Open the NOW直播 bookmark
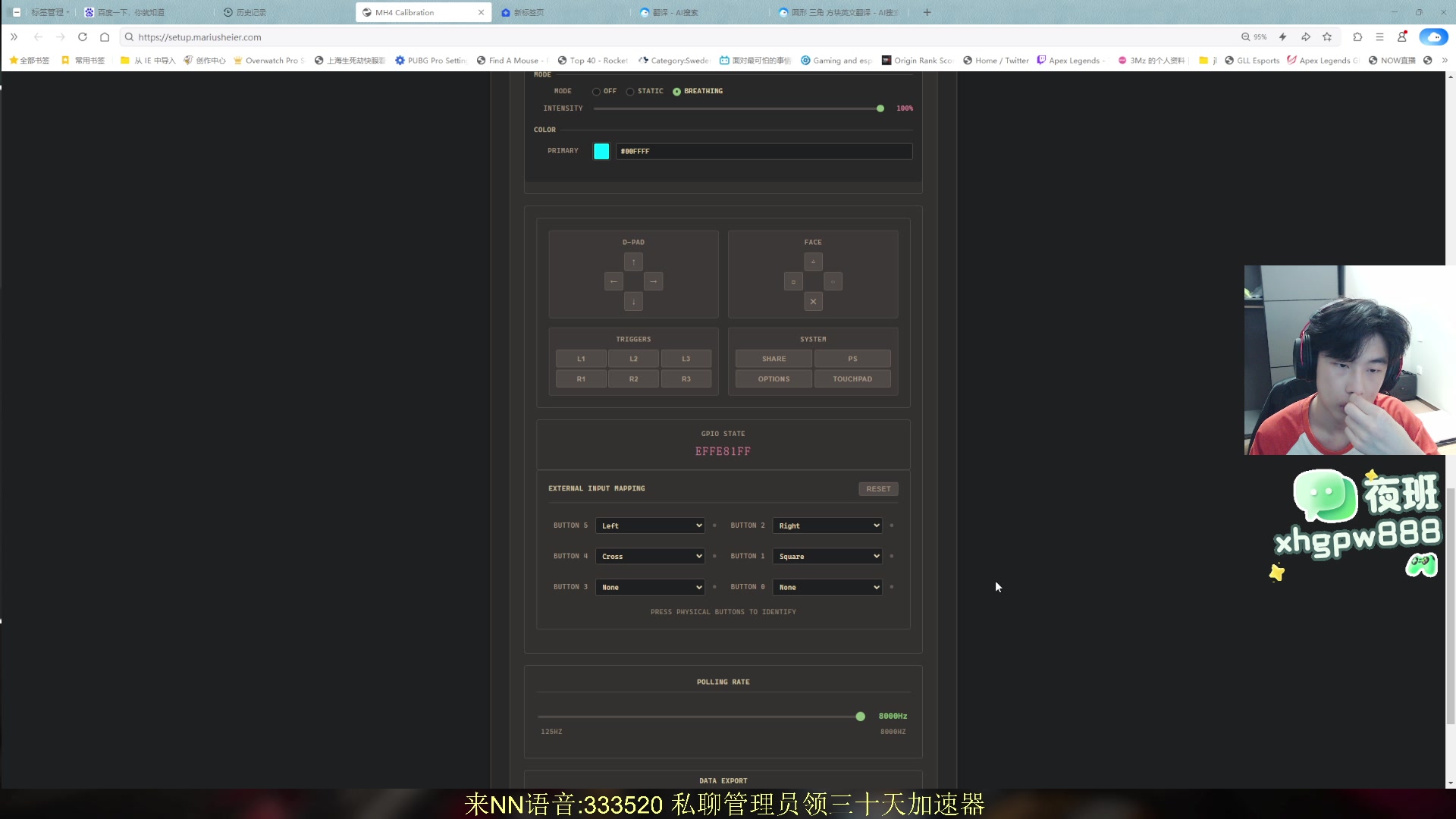Screen dimensions: 1456x819 [1396, 60]
